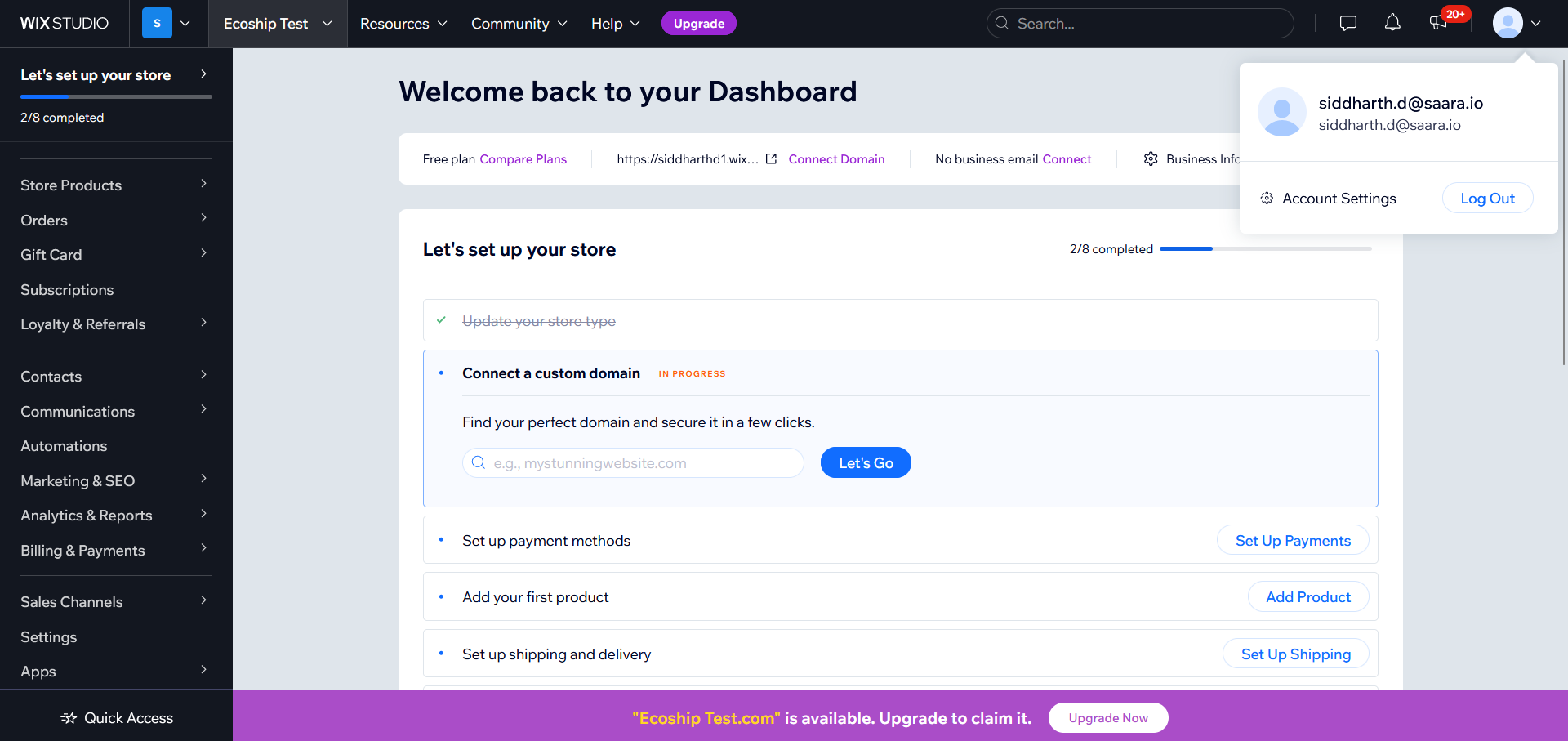Click the Business Info gear icon
This screenshot has width=1568, height=741.
(1151, 158)
